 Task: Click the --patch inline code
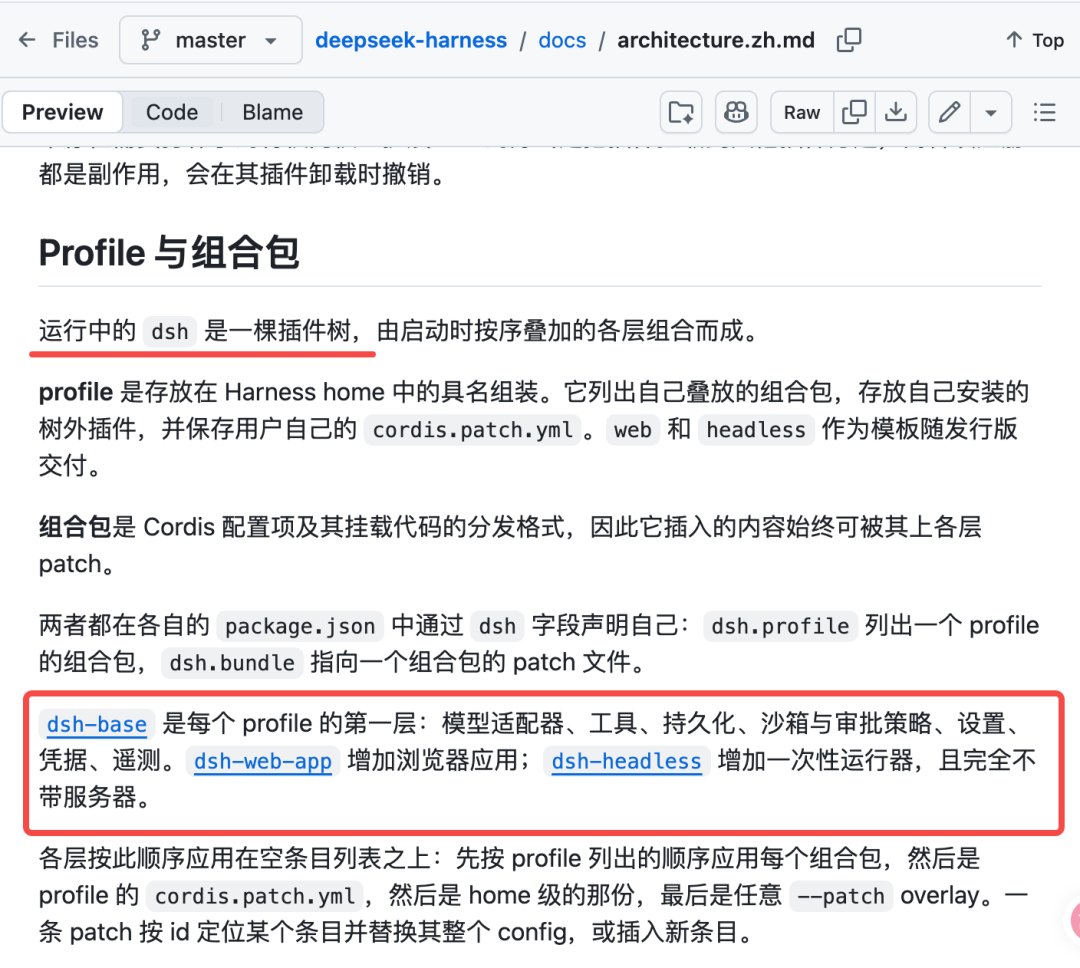(x=840, y=896)
